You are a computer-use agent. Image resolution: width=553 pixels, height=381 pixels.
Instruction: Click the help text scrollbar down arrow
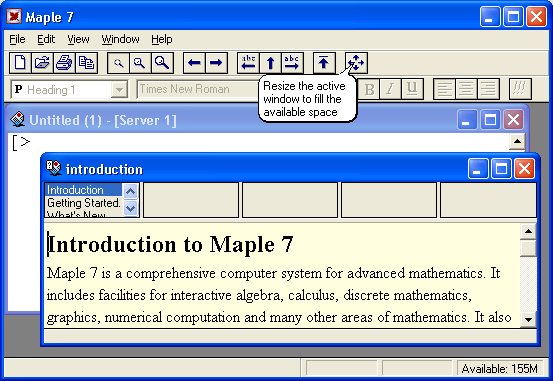[528, 320]
